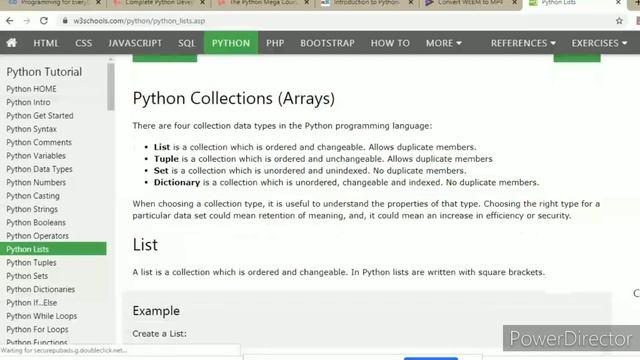Open Python For Loops in the sidebar
The image size is (640, 360).
(37, 329)
